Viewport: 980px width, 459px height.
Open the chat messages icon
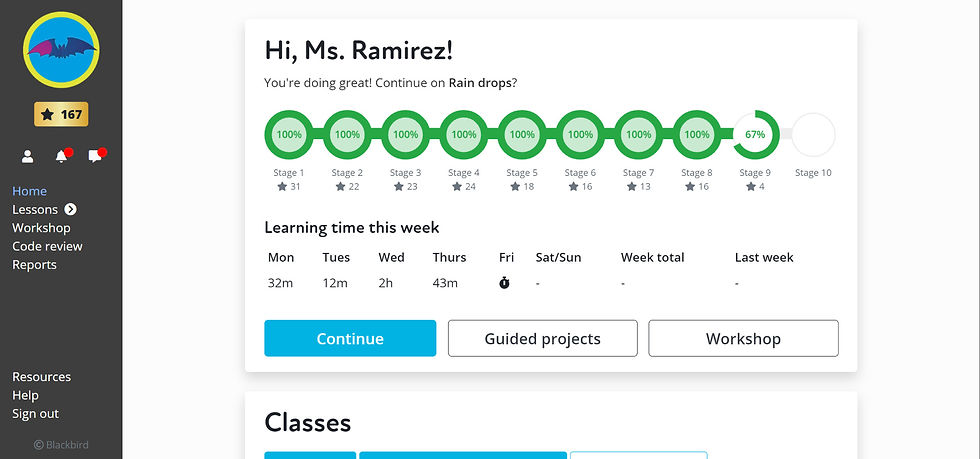(95, 156)
